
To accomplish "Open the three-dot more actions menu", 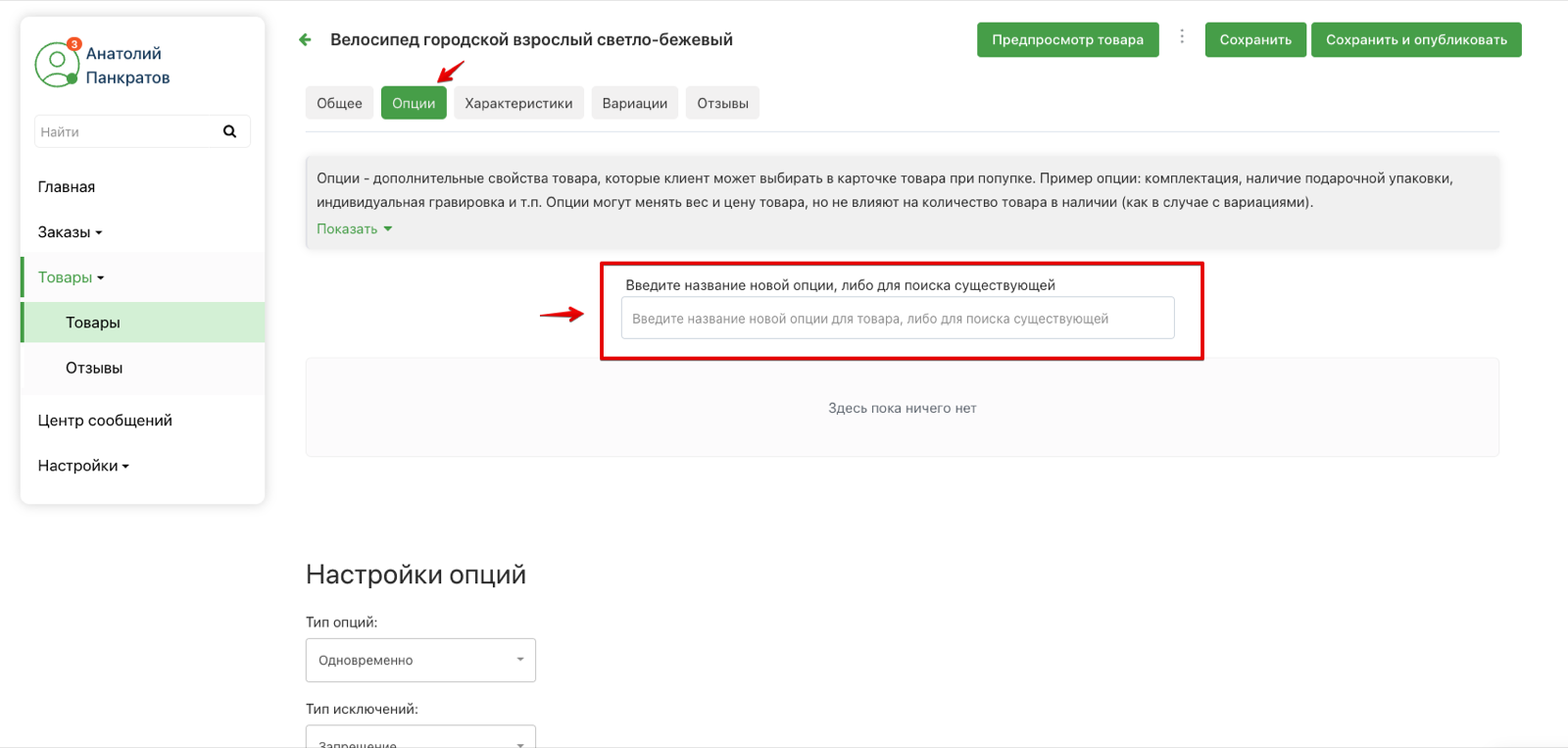I will [x=1182, y=36].
